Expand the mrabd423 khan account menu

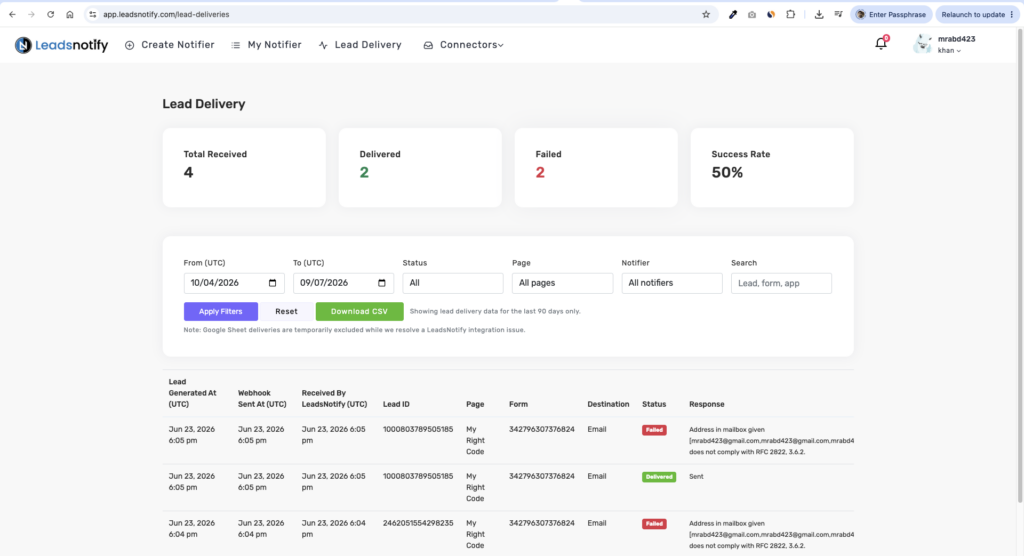pyautogui.click(x=956, y=44)
